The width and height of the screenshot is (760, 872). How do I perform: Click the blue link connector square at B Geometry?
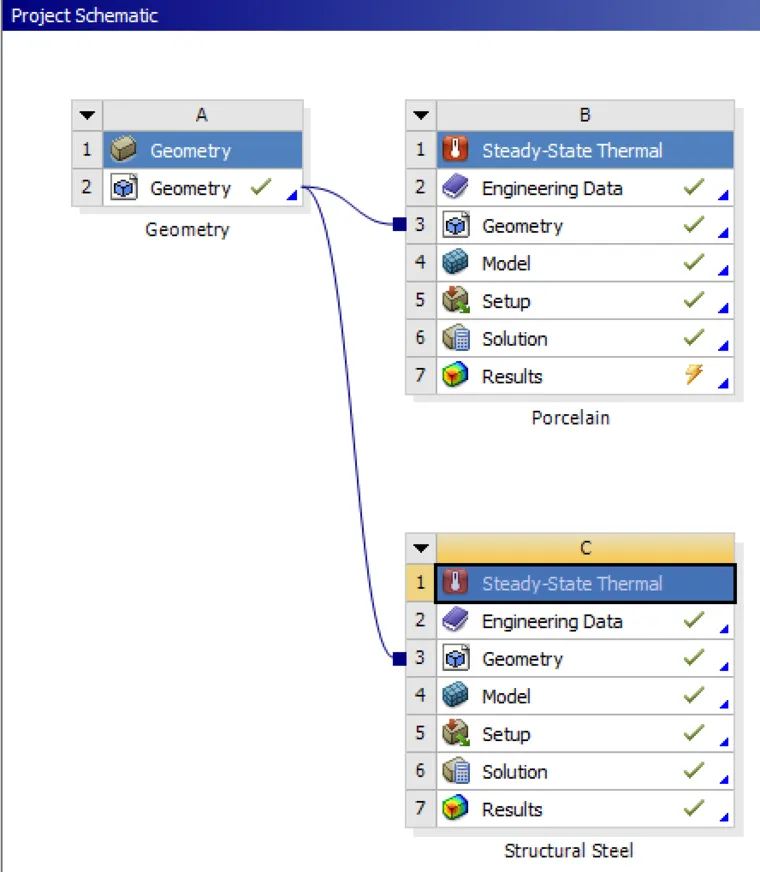(x=399, y=224)
